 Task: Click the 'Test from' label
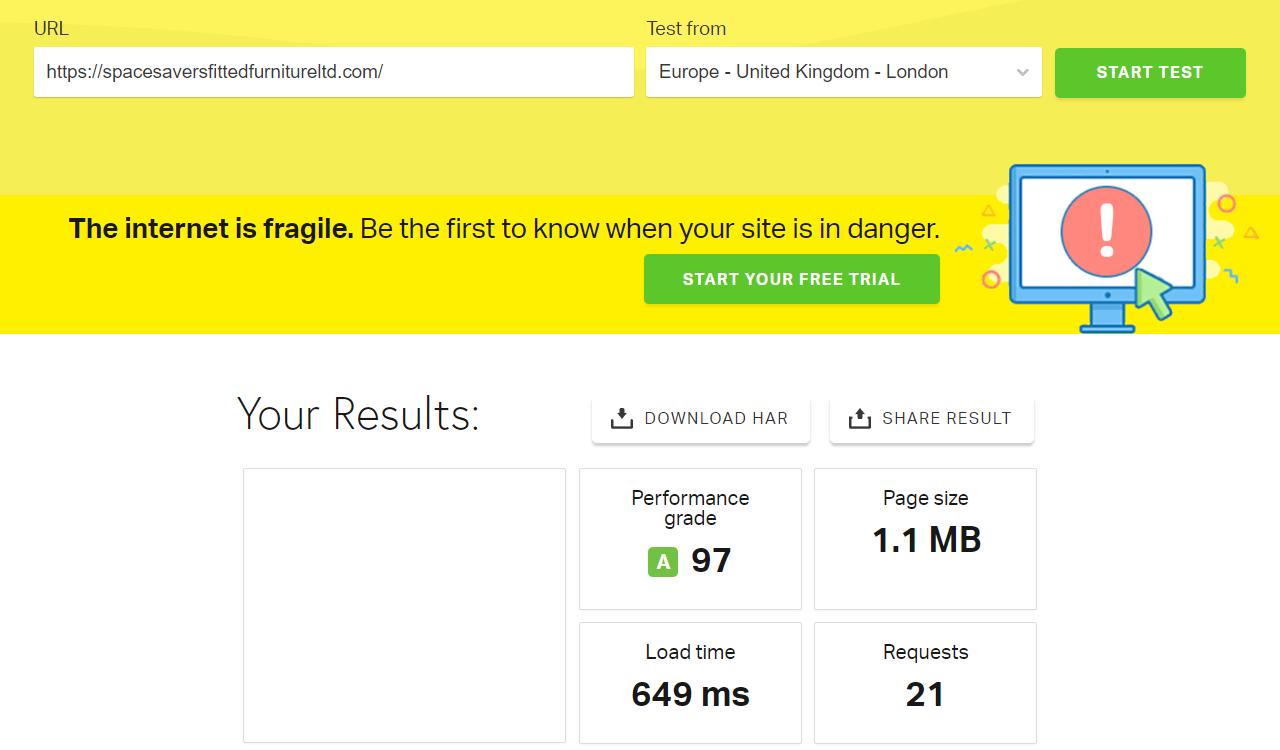coord(686,28)
